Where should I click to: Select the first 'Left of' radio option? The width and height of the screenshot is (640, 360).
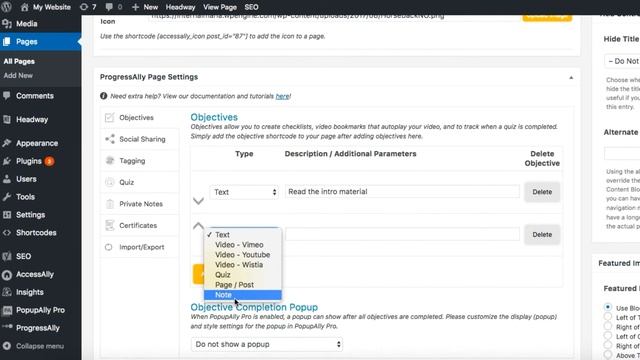[x=608, y=317]
